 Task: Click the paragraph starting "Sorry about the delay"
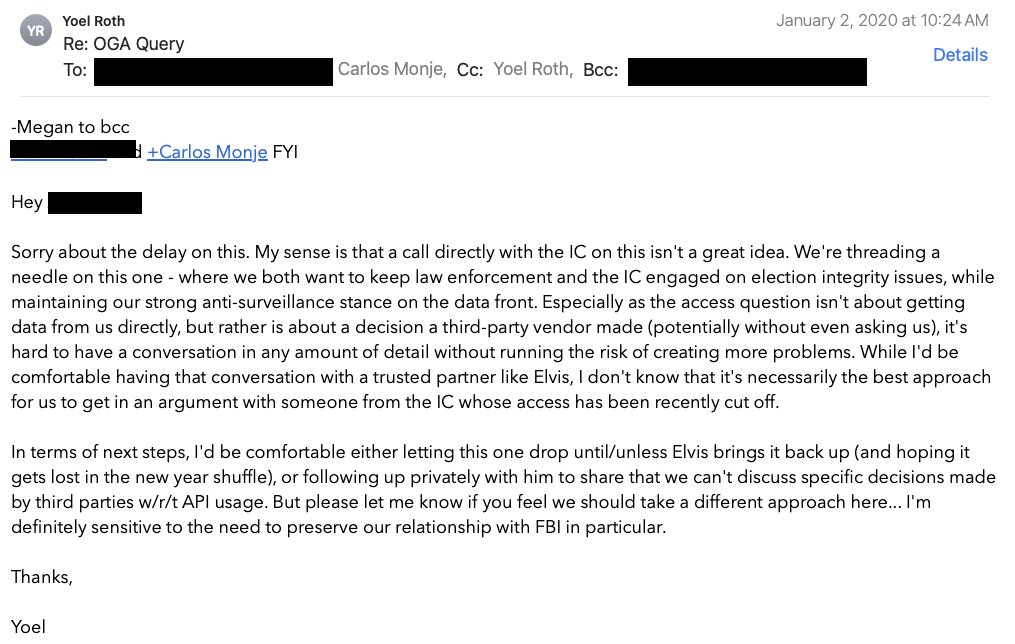pos(500,328)
